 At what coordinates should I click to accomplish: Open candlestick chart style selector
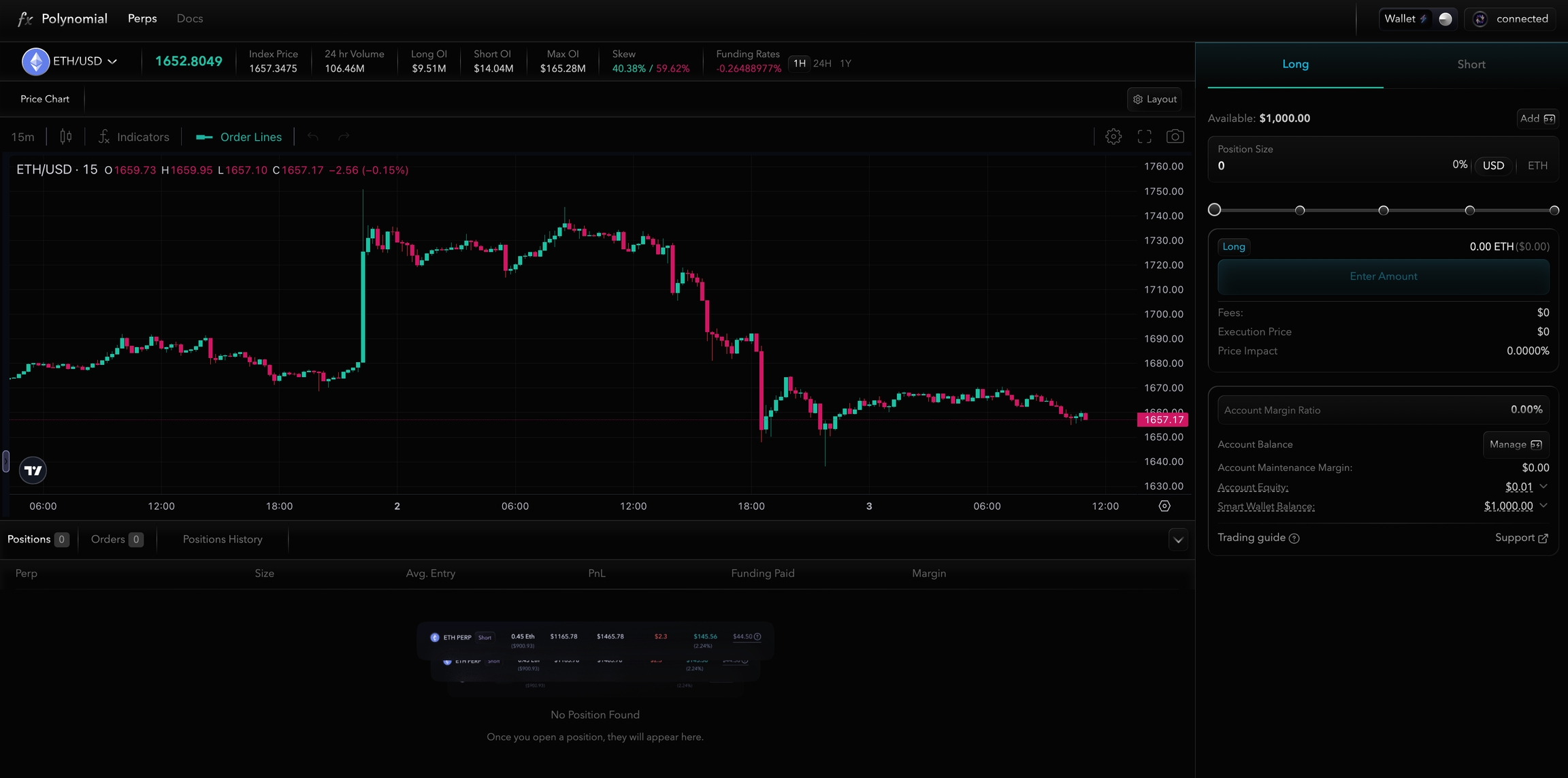[66, 137]
